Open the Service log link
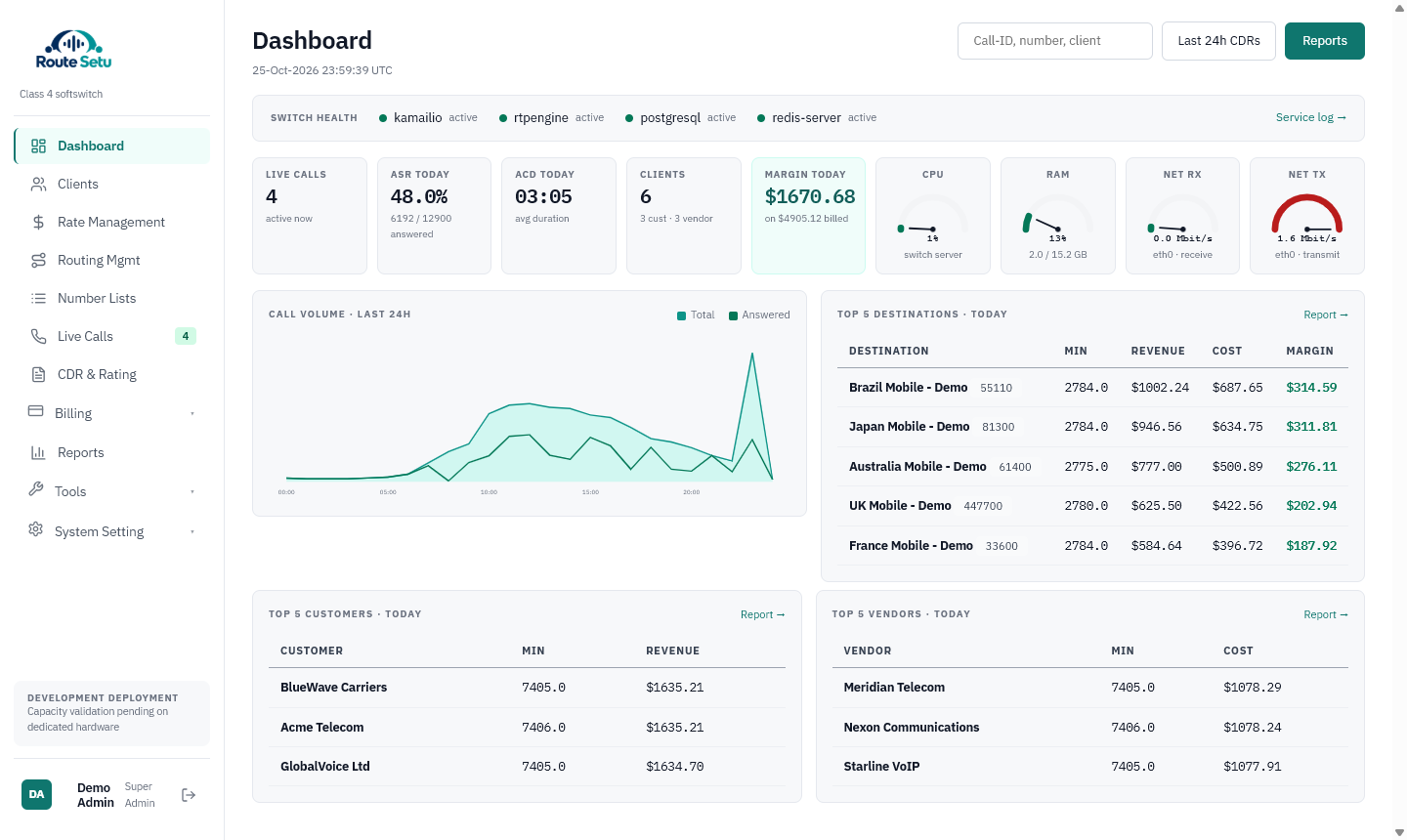This screenshot has height=840, width=1407. coord(1311,117)
